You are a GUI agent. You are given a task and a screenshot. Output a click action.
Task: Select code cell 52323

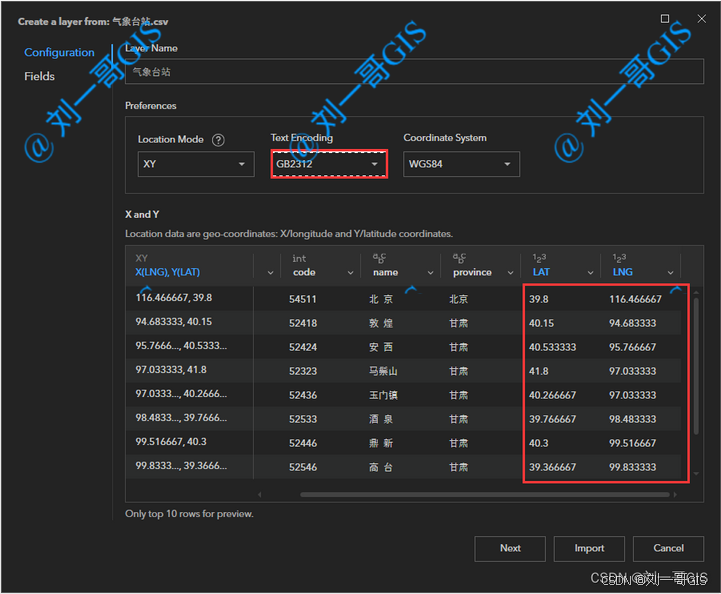point(303,371)
